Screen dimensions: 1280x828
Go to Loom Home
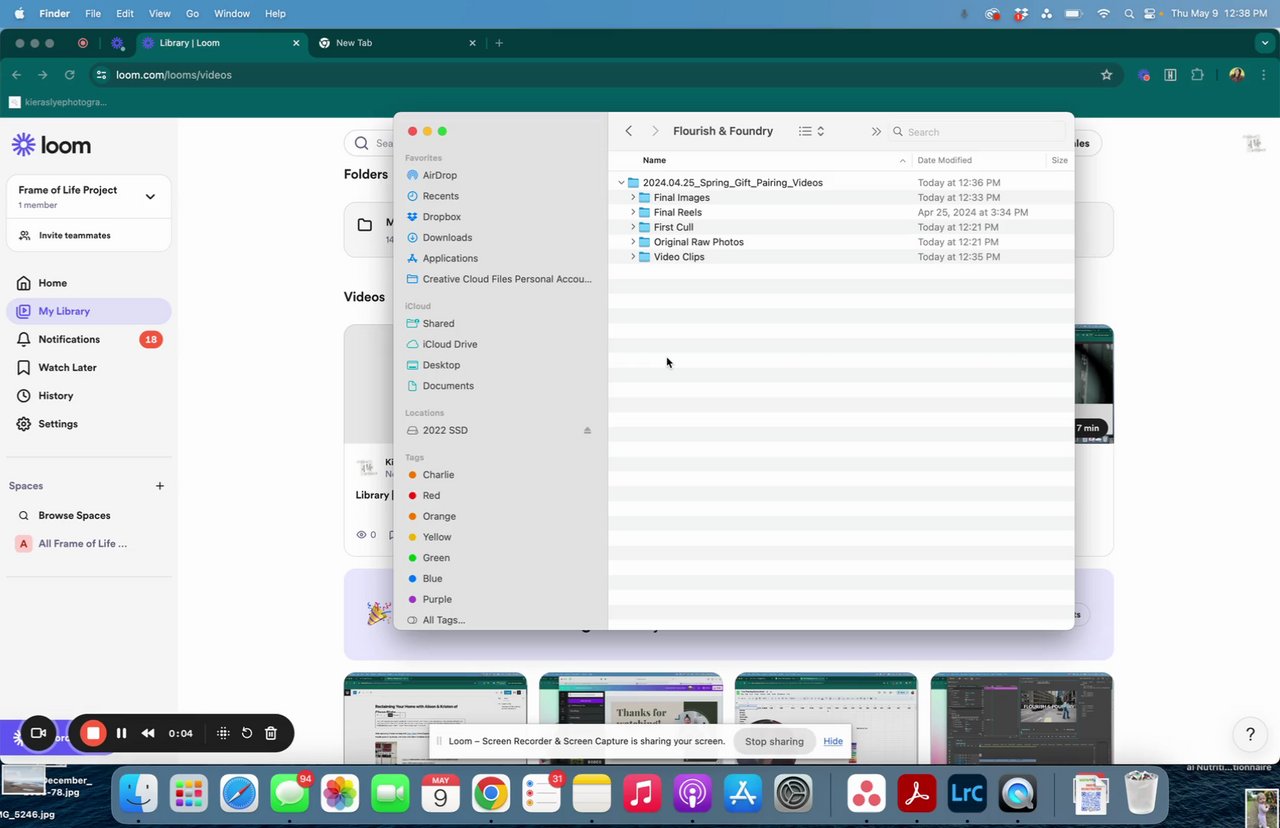coord(89,283)
